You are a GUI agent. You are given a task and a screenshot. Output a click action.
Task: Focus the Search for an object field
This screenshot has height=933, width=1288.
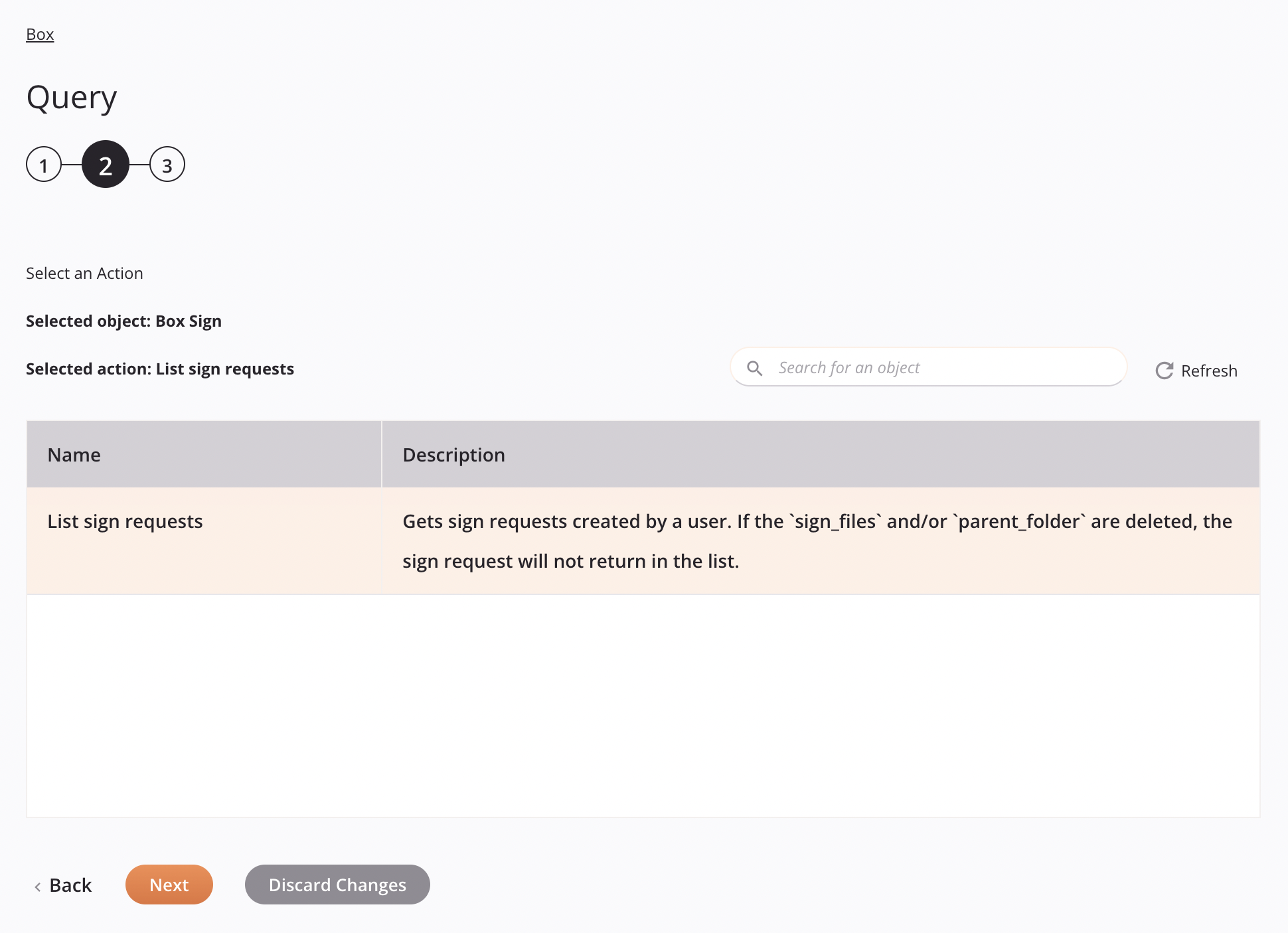tap(929, 367)
